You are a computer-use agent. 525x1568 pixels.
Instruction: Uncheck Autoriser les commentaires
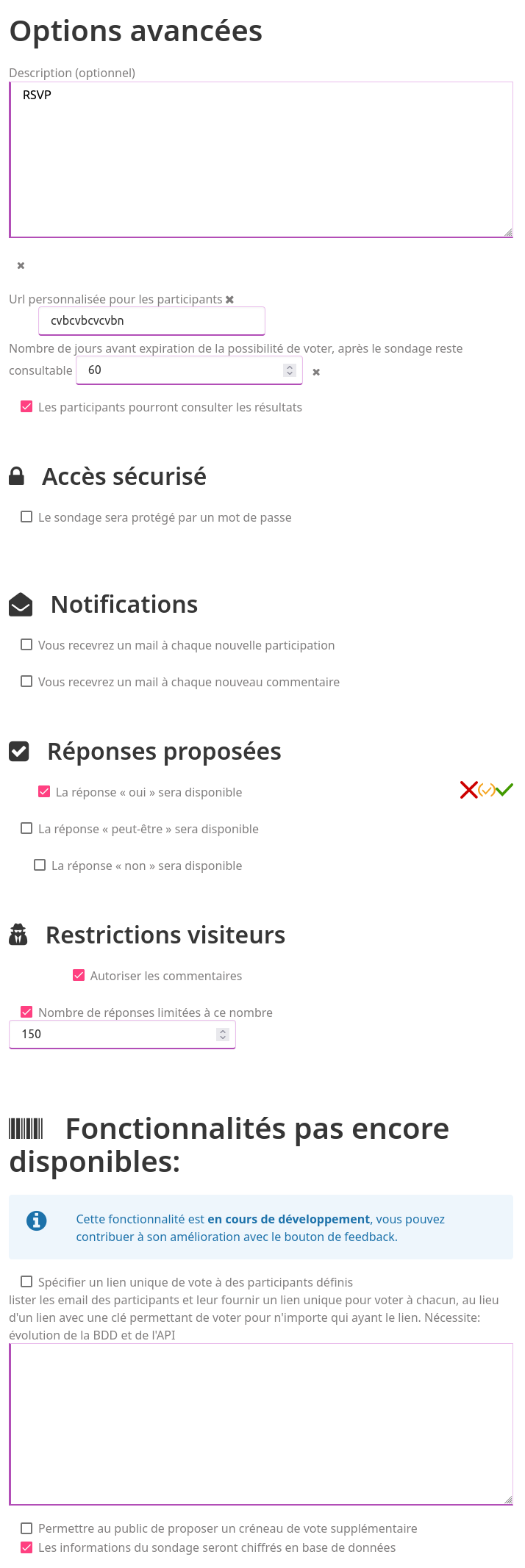click(x=79, y=975)
